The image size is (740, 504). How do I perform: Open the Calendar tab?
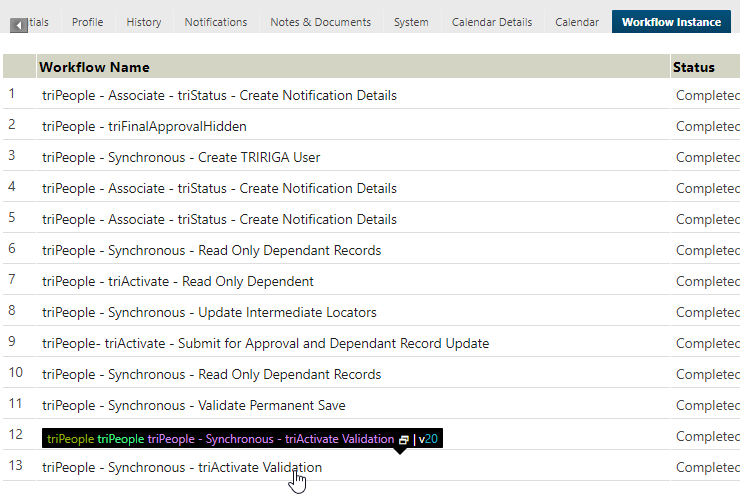577,22
